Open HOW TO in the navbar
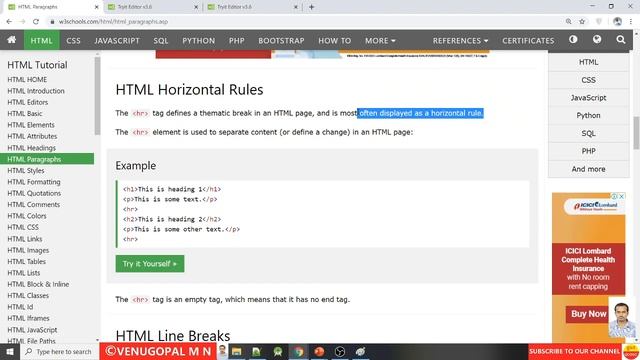This screenshot has width=640, height=360. coord(335,40)
